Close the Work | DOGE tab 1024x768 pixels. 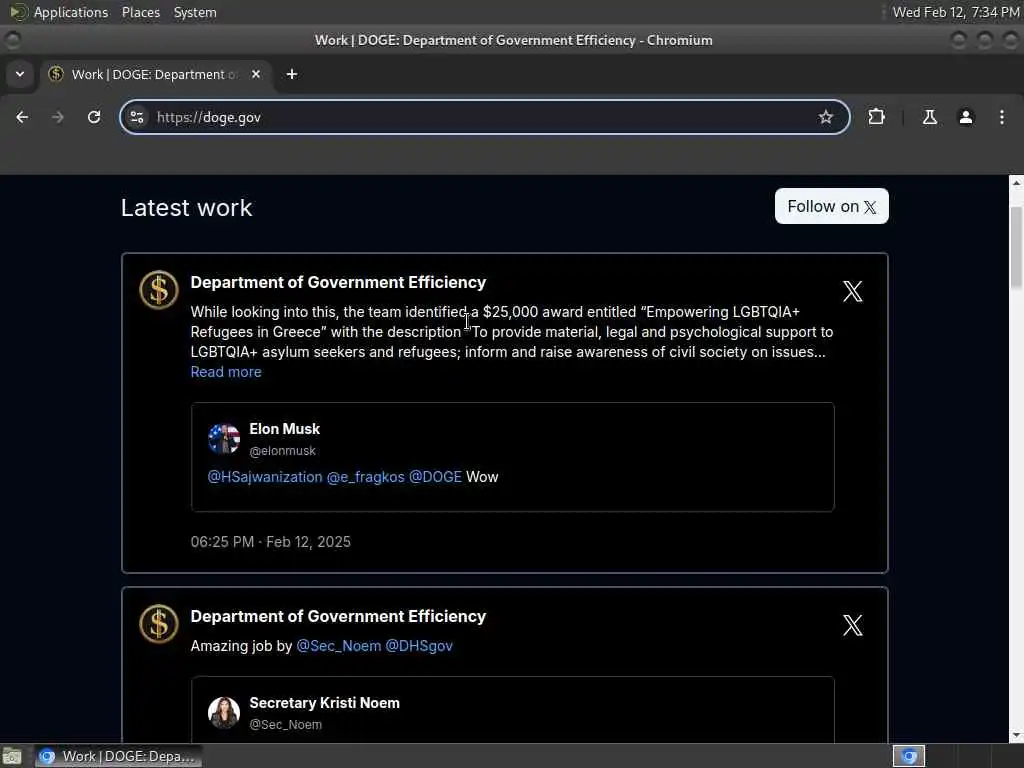click(x=256, y=74)
